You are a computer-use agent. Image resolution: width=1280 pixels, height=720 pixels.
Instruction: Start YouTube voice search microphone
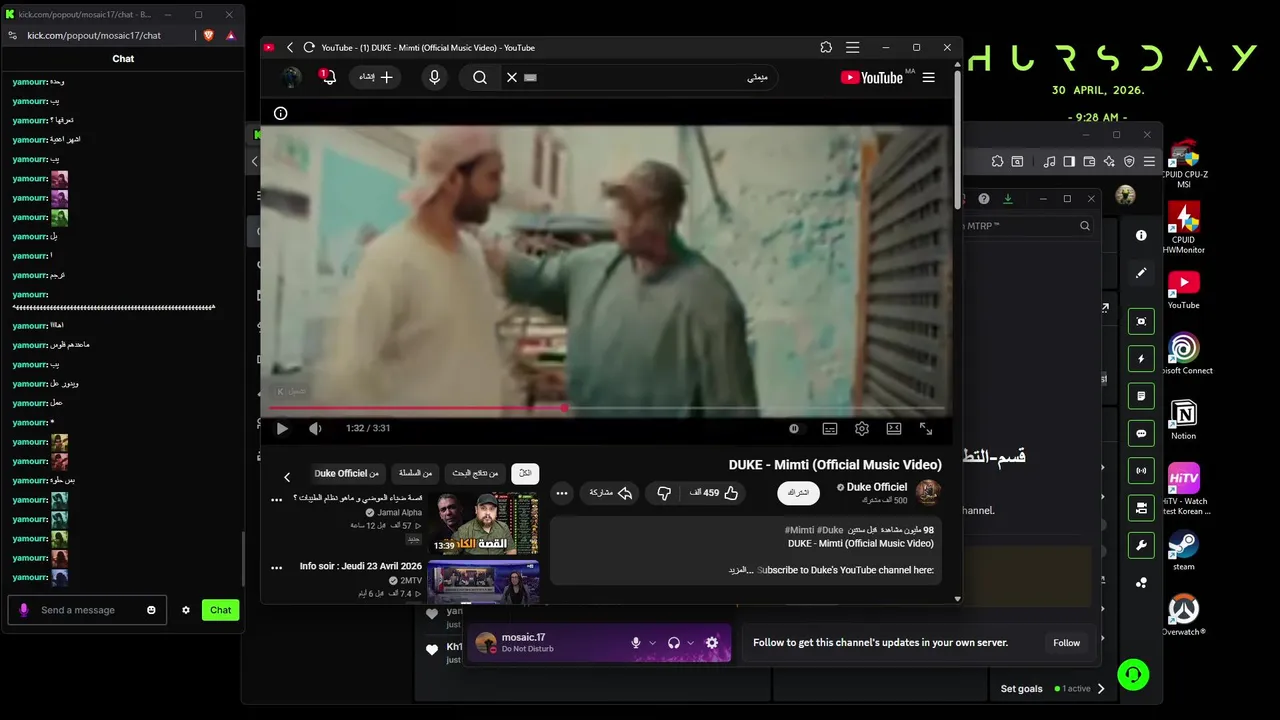434,77
